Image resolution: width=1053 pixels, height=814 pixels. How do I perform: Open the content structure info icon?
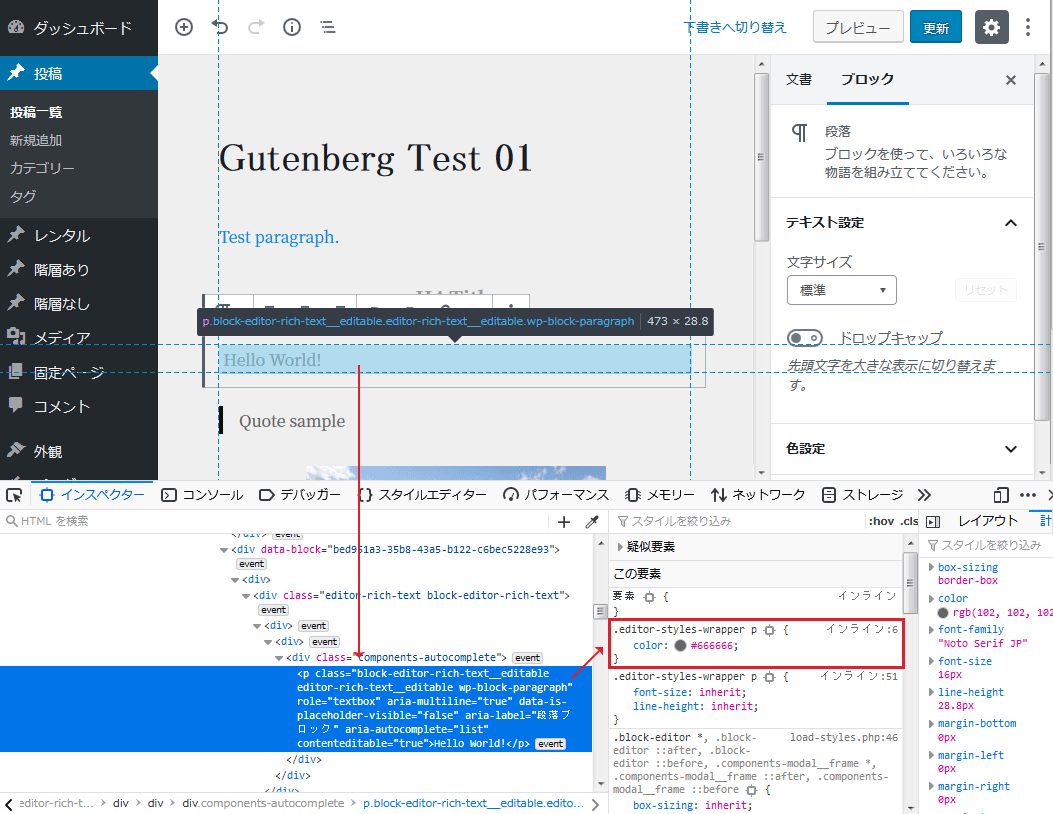click(292, 27)
